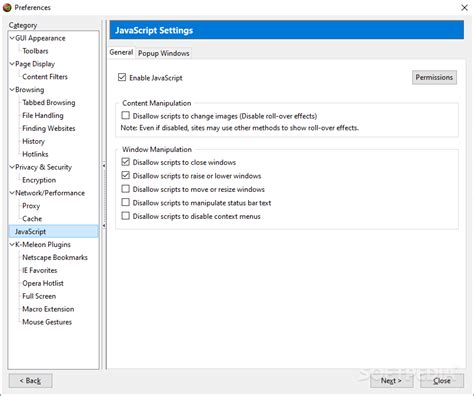
Task: Collapse the Network/Performance tree node
Action: (x=12, y=193)
